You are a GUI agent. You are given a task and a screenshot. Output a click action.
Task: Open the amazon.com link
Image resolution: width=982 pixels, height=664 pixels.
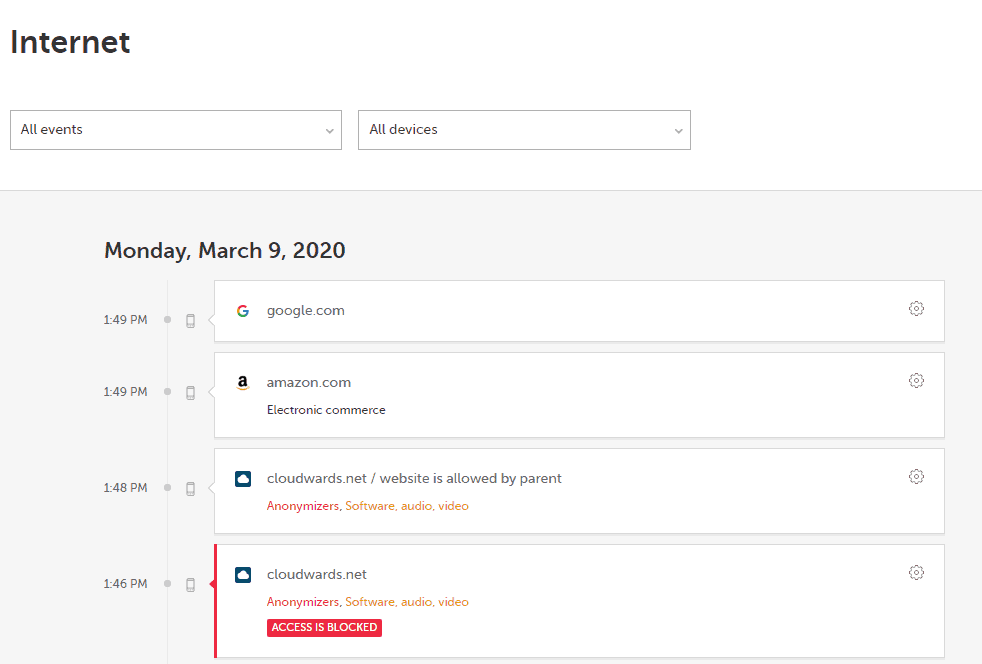[309, 382]
